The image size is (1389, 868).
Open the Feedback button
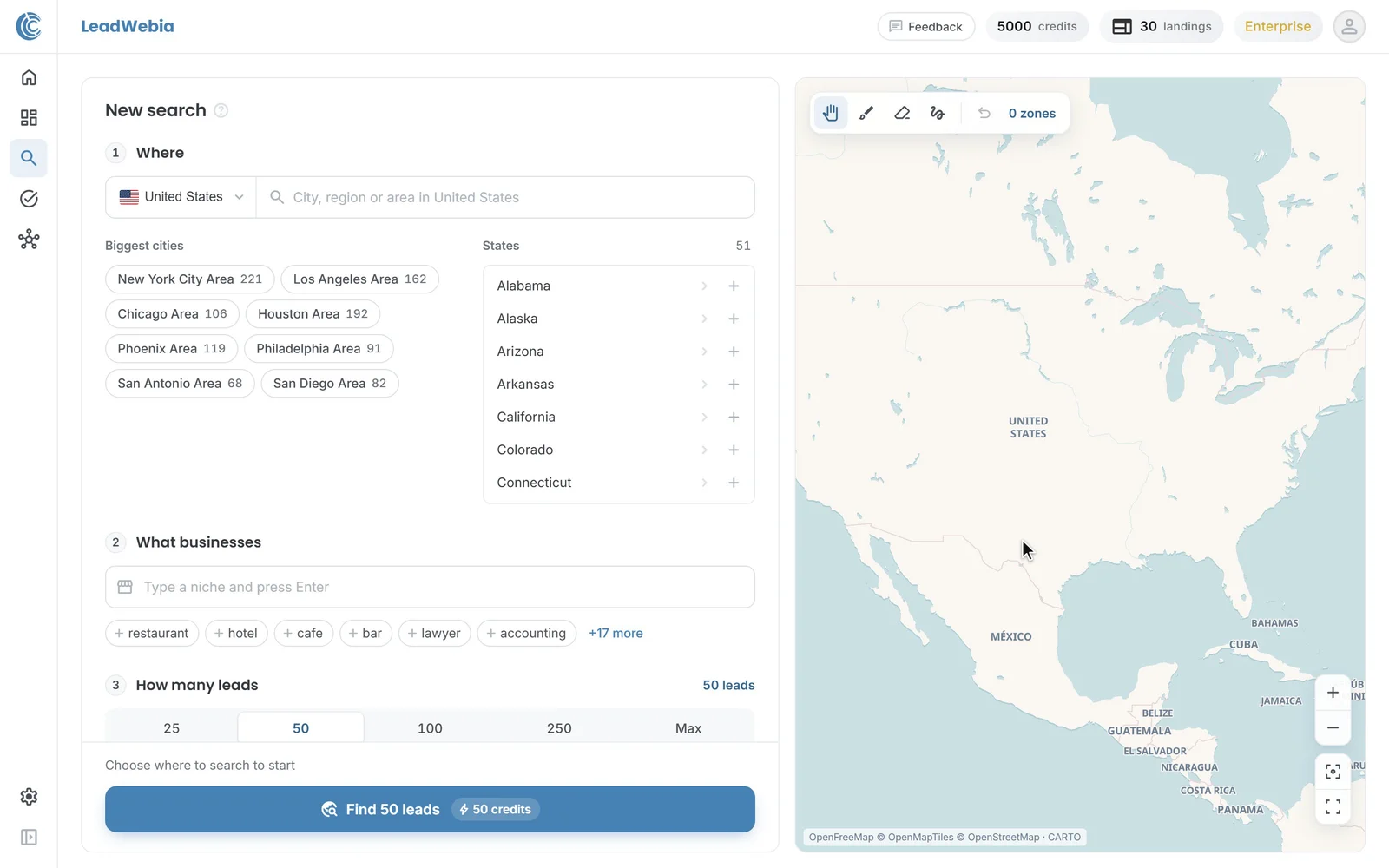coord(926,26)
